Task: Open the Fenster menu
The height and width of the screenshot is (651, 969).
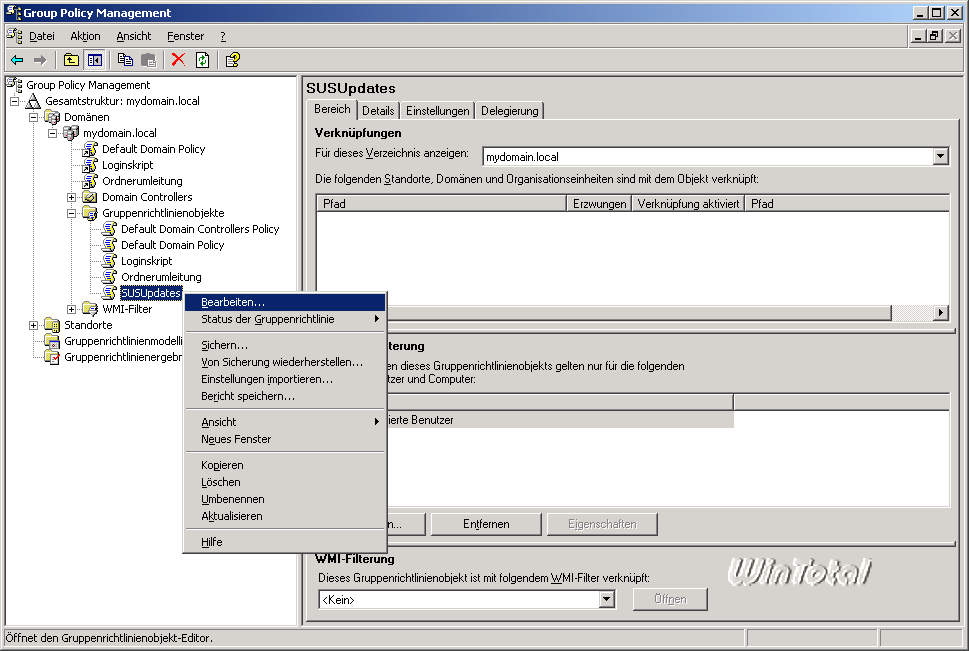Action: [185, 36]
